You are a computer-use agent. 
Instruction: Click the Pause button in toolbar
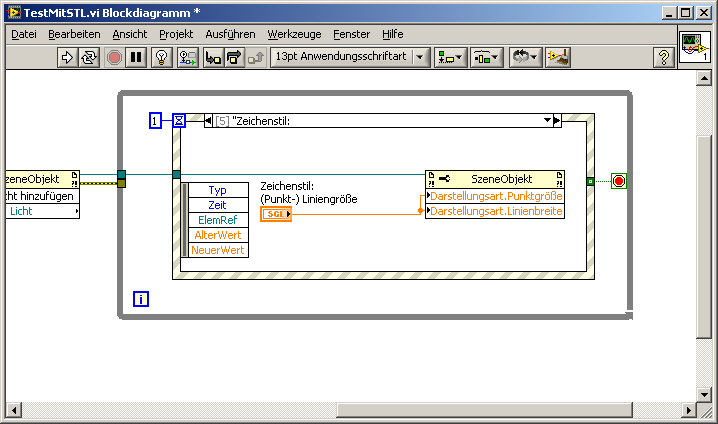coord(136,58)
